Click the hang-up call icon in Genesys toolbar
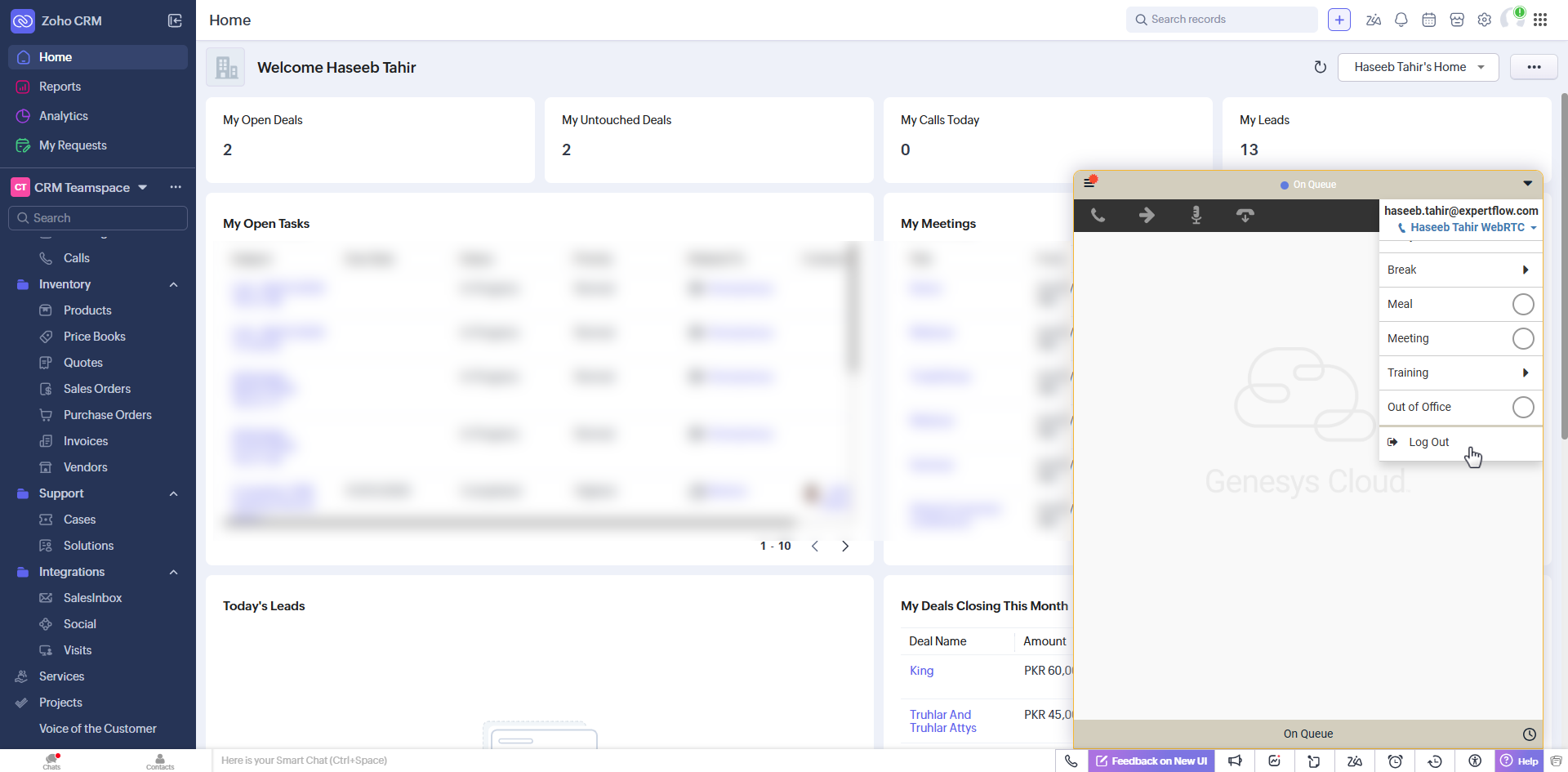Image resolution: width=1568 pixels, height=772 pixels. pos(1245,216)
